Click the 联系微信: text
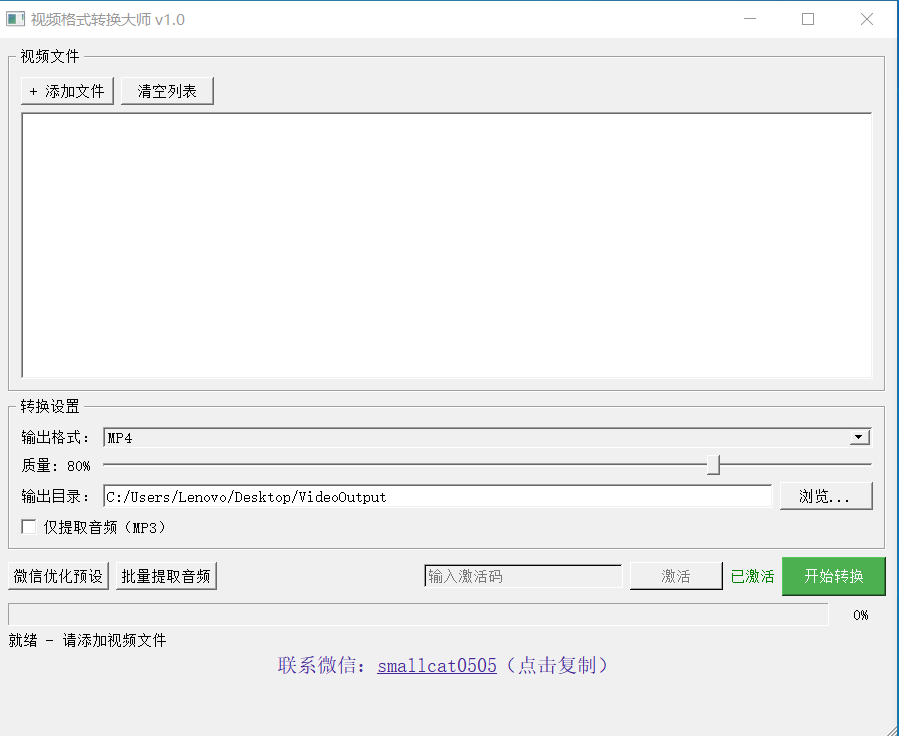The image size is (899, 736). [322, 665]
